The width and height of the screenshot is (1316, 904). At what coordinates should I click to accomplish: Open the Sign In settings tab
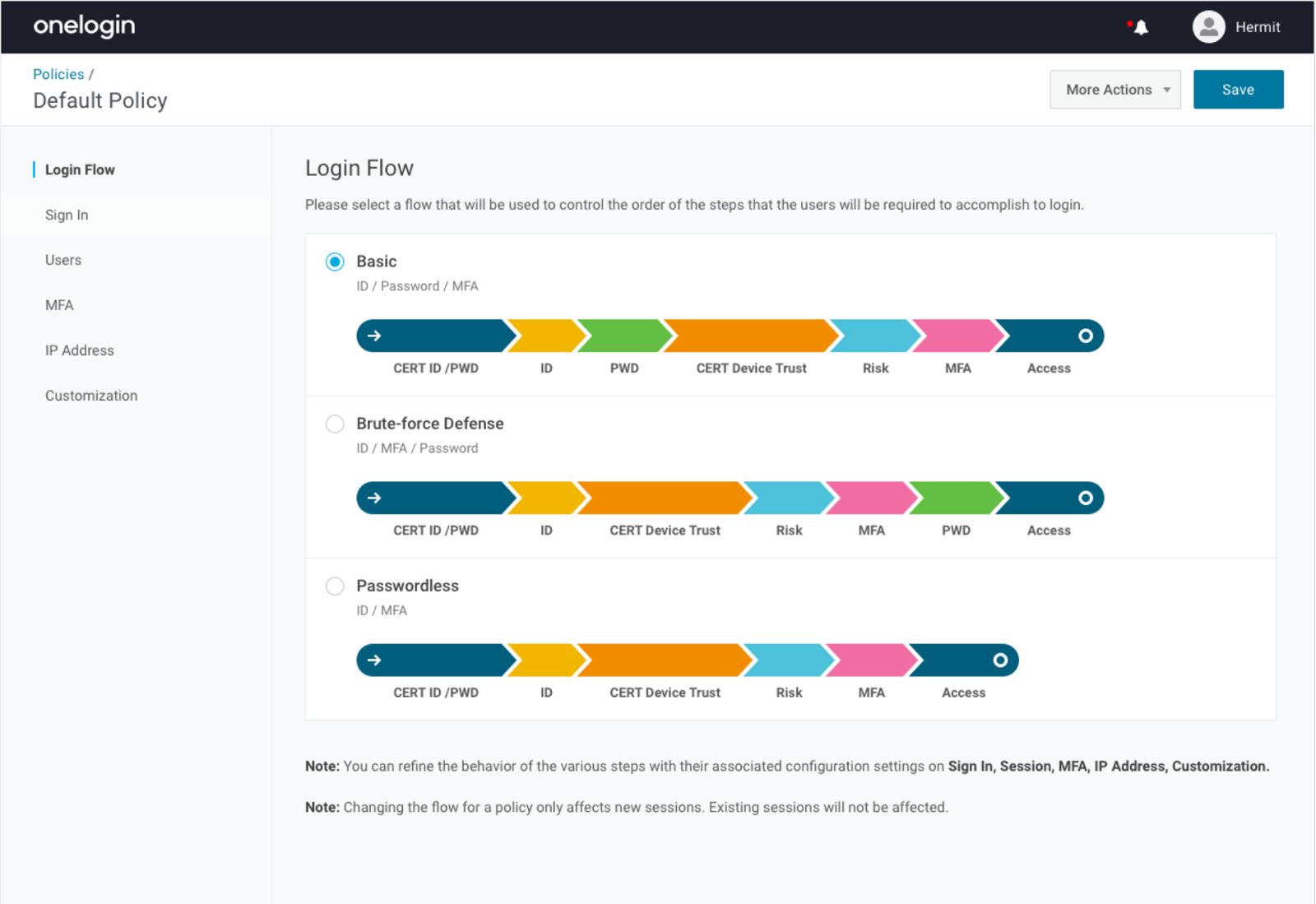pos(67,215)
